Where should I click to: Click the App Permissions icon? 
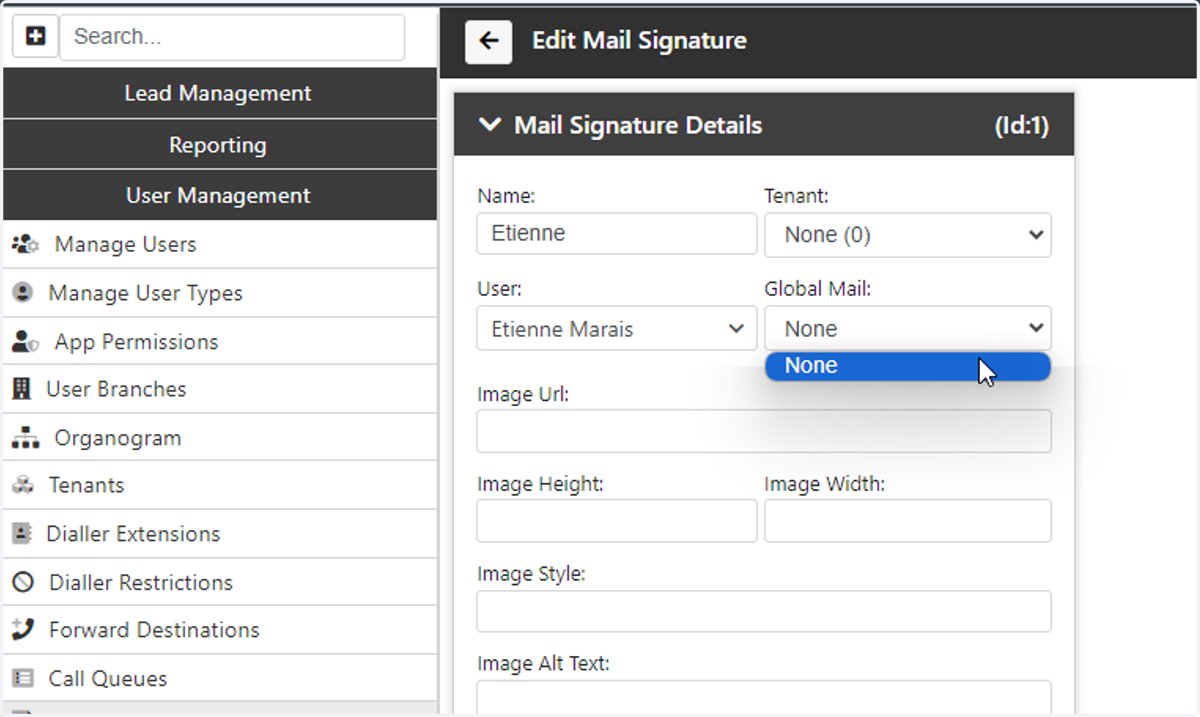[25, 342]
